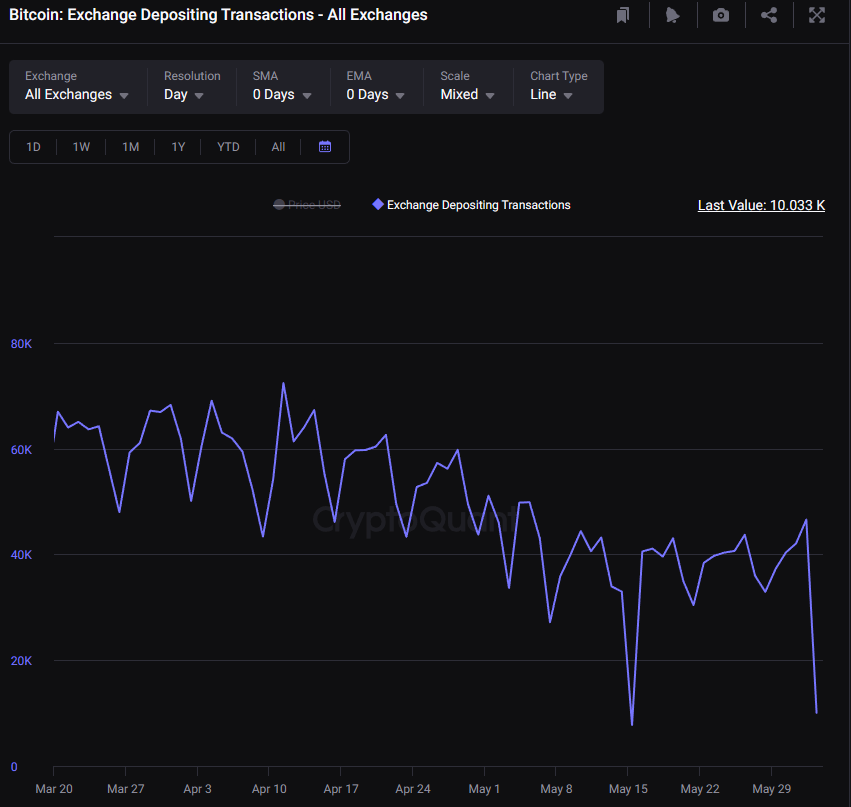Toggle Price USD series in legend

[x=307, y=205]
